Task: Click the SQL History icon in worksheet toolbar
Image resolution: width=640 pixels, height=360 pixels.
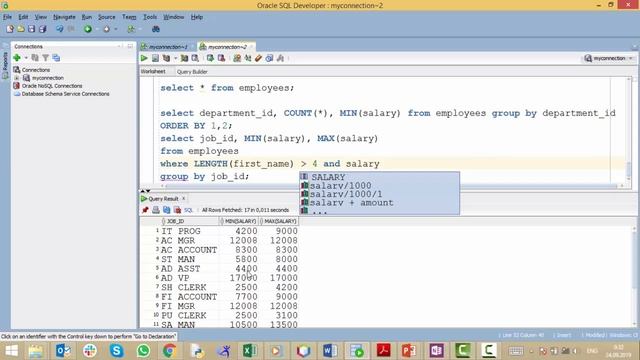Action: click(x=269, y=58)
